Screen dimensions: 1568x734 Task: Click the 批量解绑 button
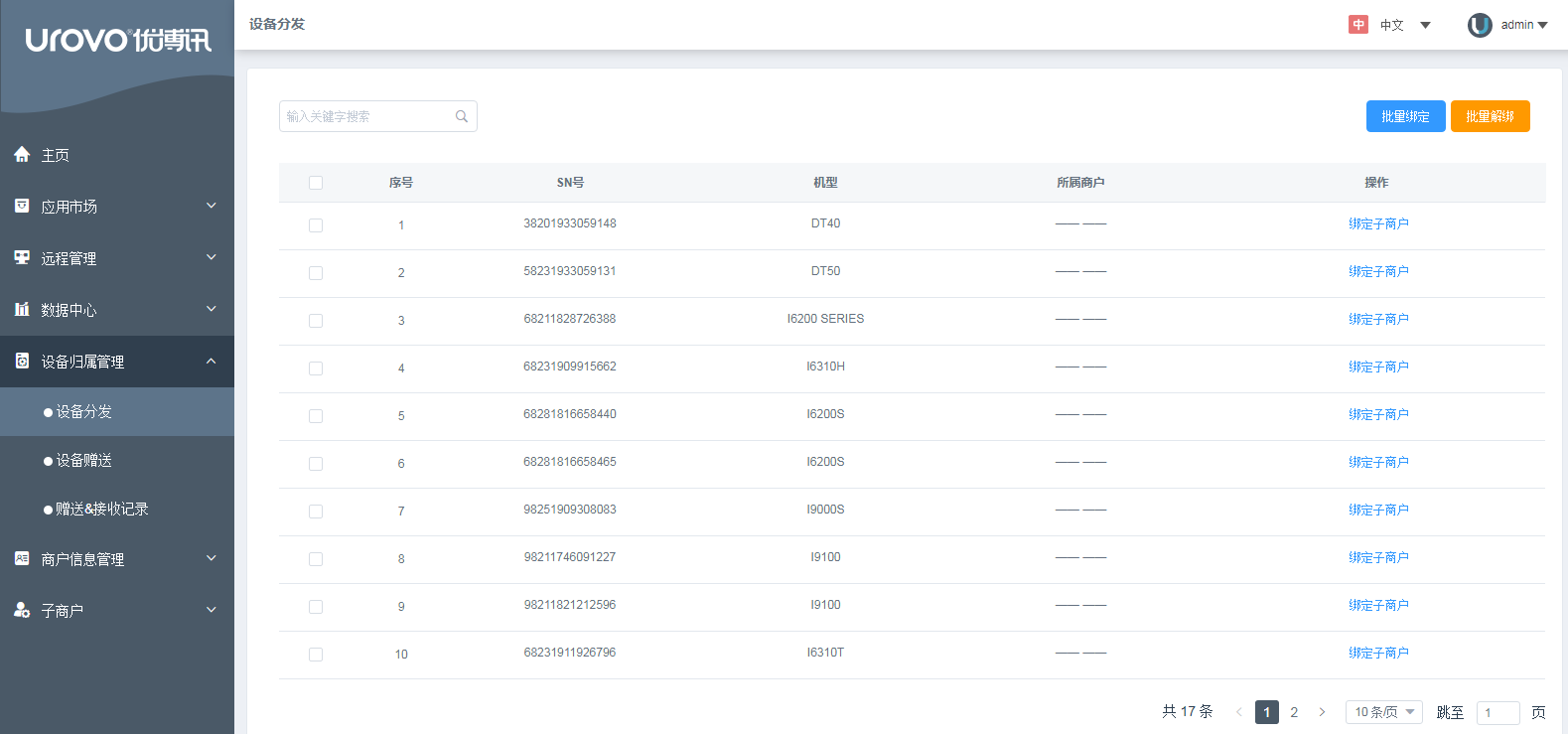point(1490,116)
